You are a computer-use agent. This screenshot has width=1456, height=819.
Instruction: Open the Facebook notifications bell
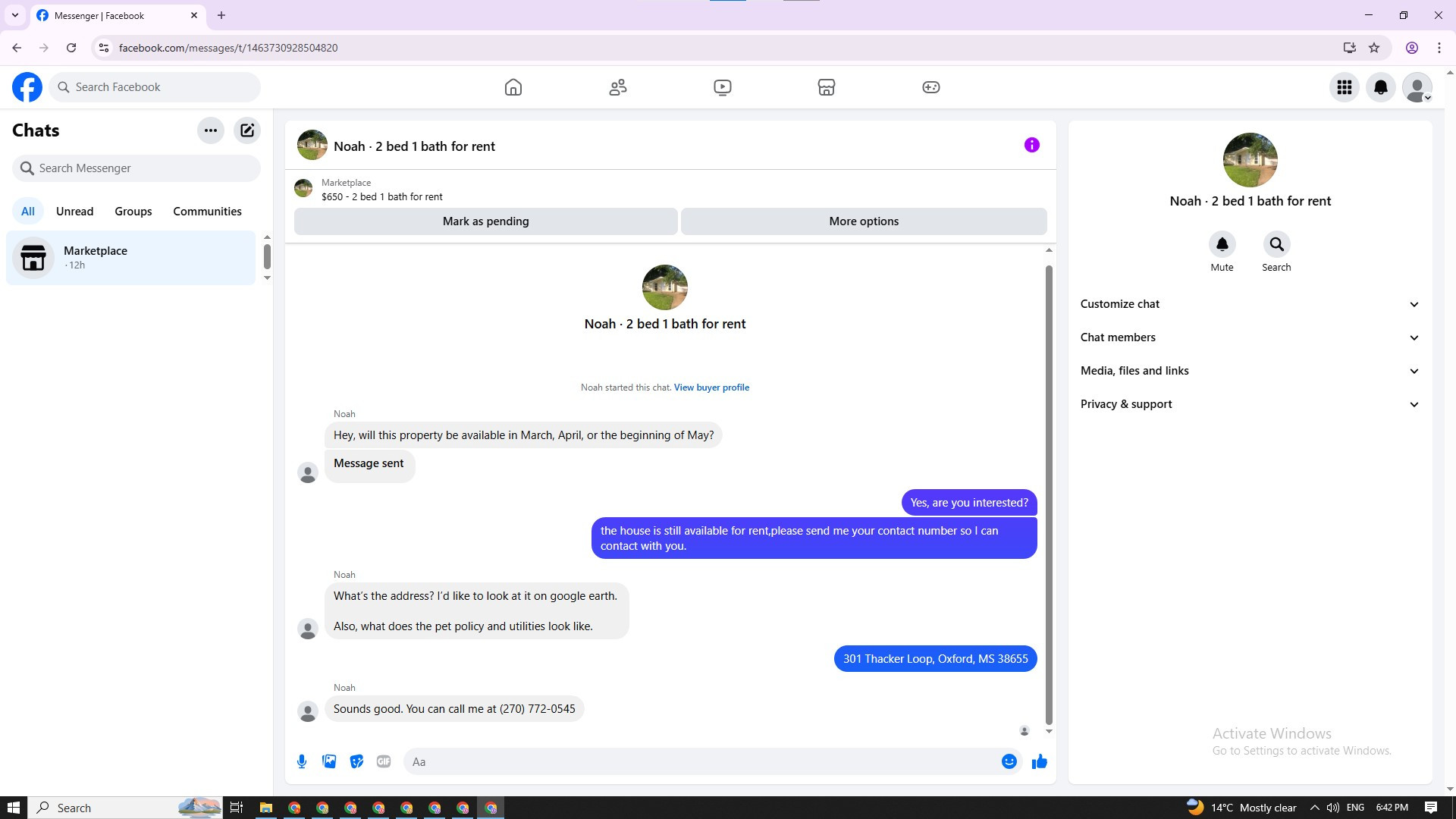pyautogui.click(x=1380, y=87)
